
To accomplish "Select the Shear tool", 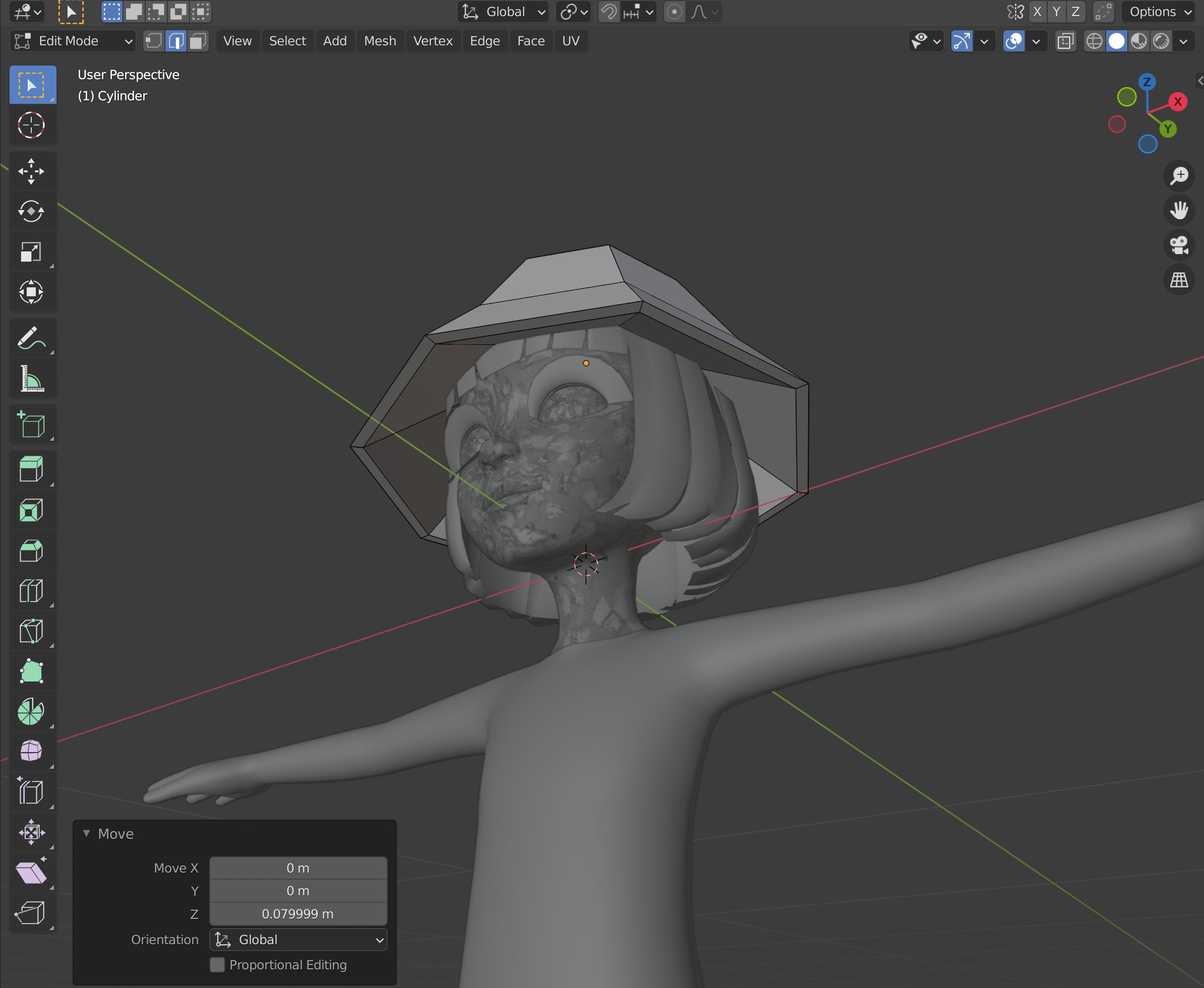I will pyautogui.click(x=32, y=874).
